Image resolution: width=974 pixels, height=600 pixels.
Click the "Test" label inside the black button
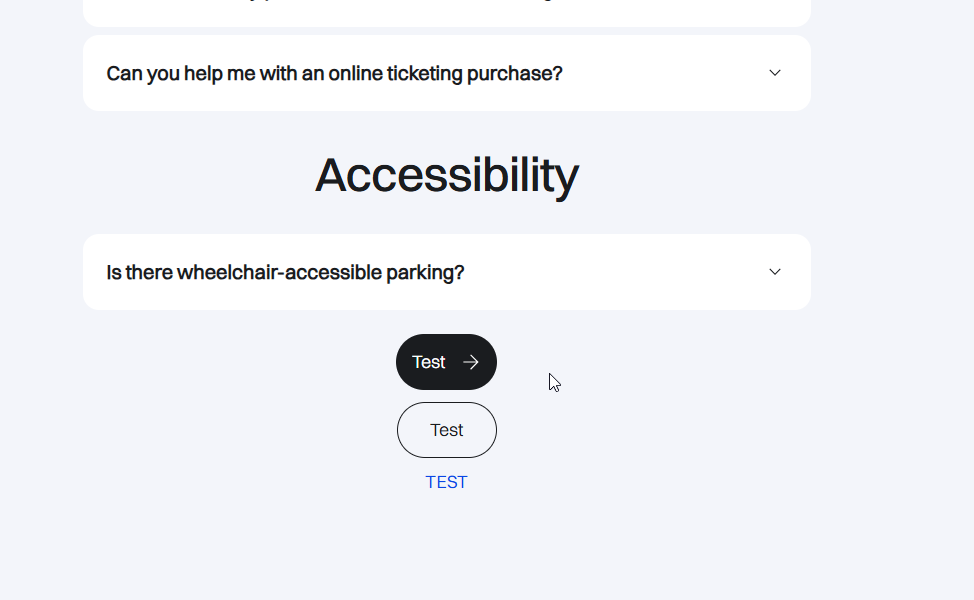[429, 362]
